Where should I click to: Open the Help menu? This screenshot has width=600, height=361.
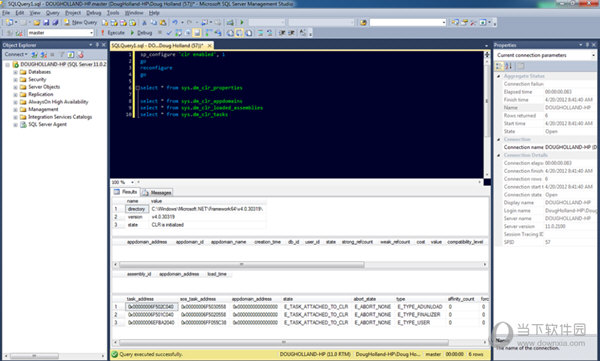[154, 13]
